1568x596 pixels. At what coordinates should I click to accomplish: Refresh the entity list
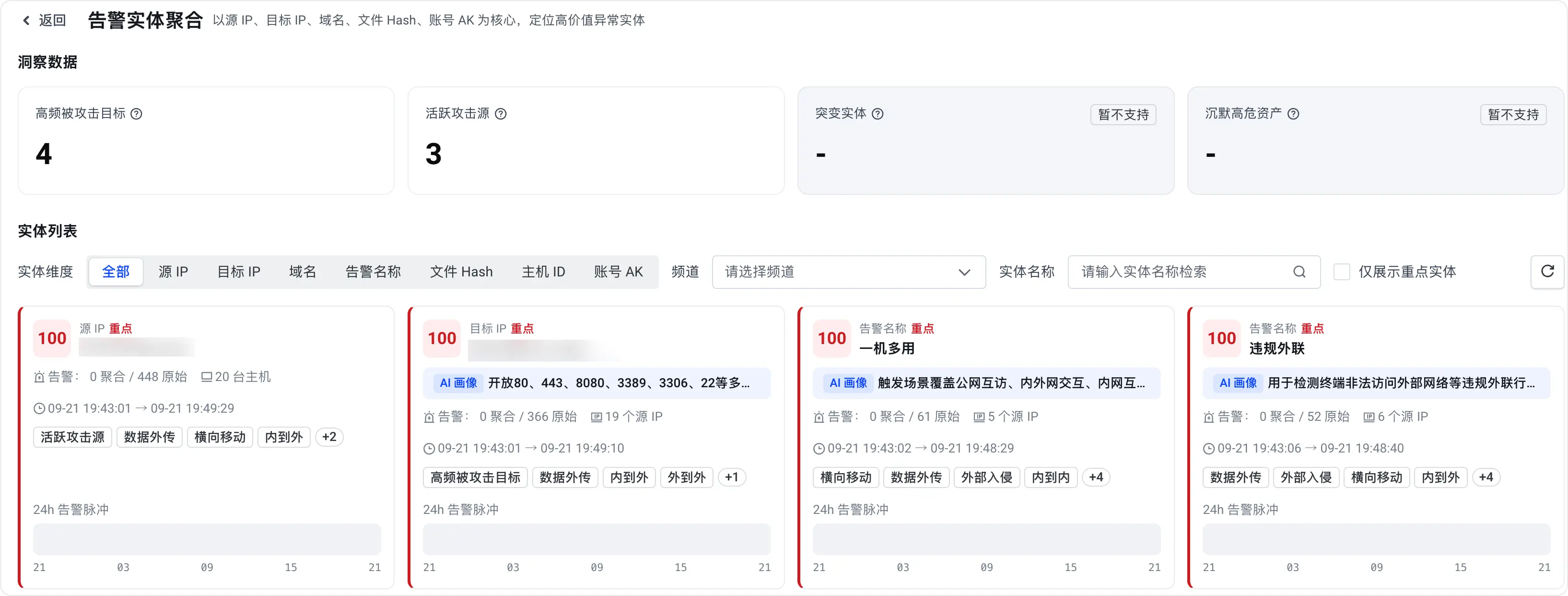[x=1547, y=271]
